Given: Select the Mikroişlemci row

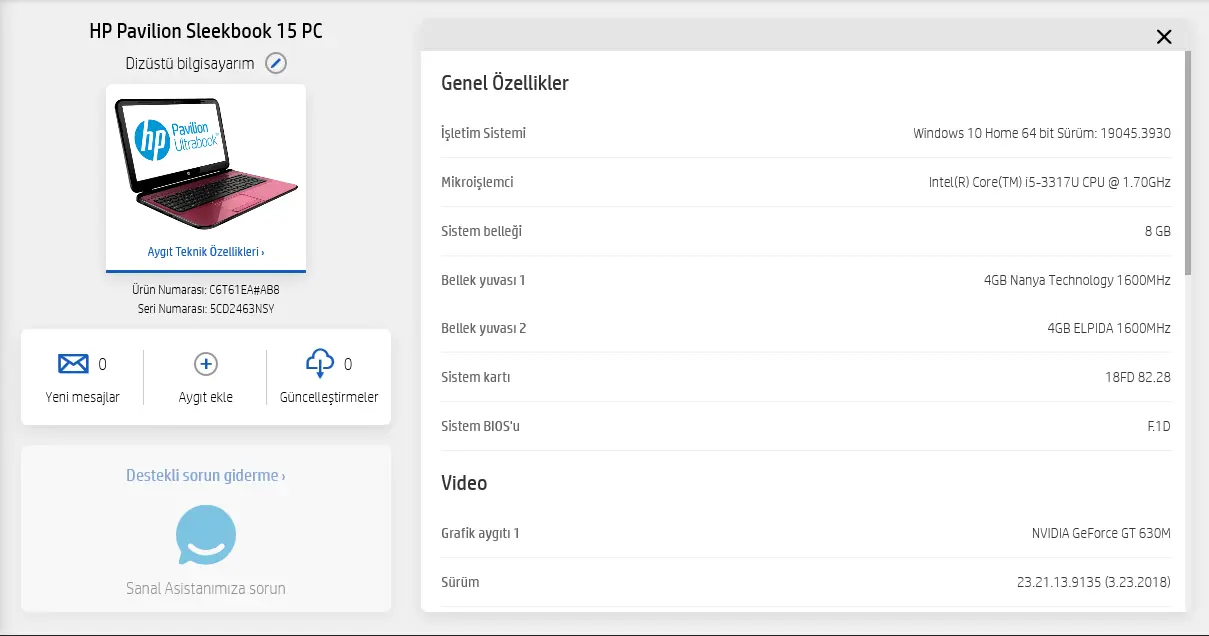Looking at the screenshot, I should [806, 182].
